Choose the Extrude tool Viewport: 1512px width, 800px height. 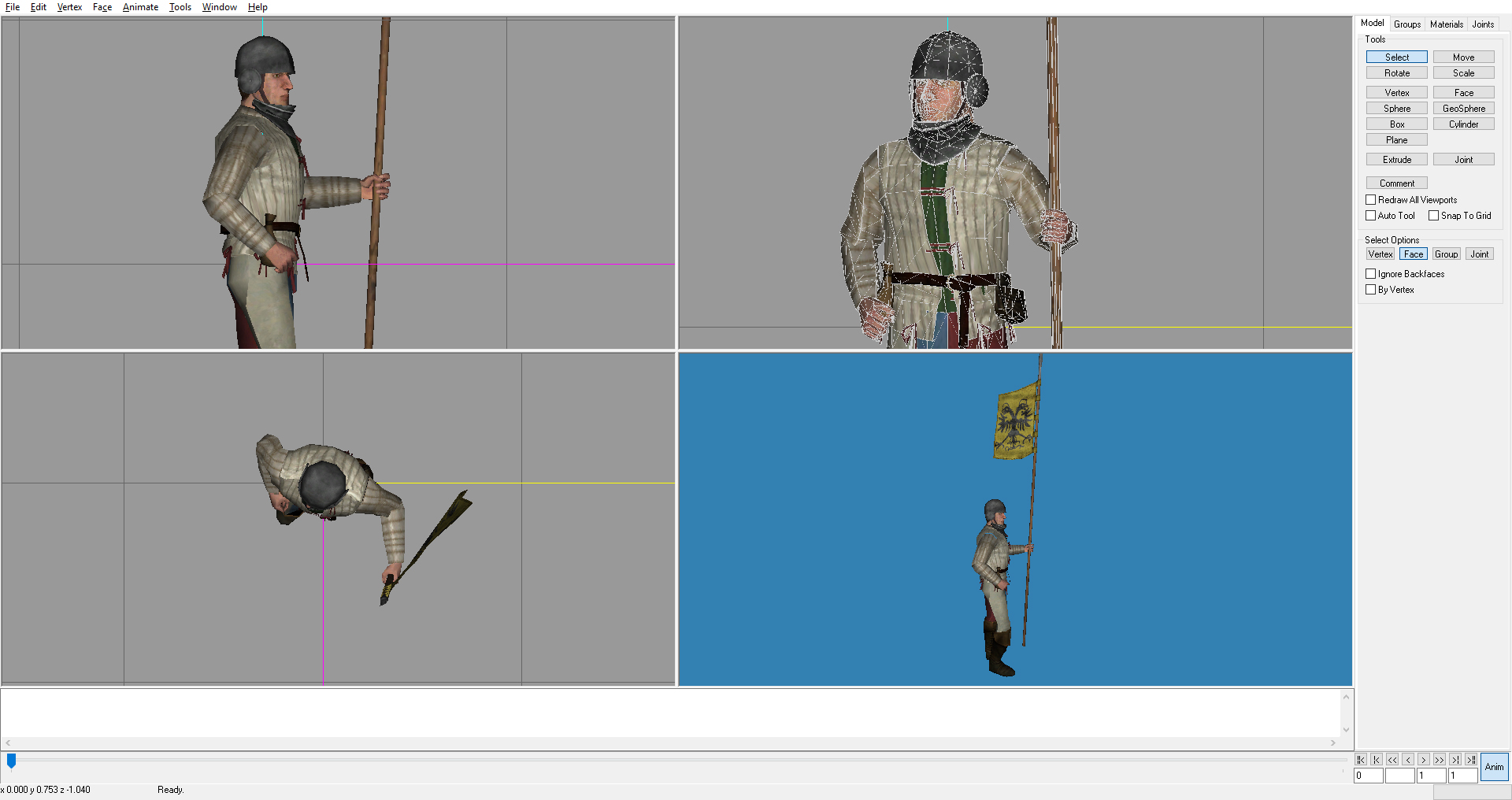pos(1396,160)
